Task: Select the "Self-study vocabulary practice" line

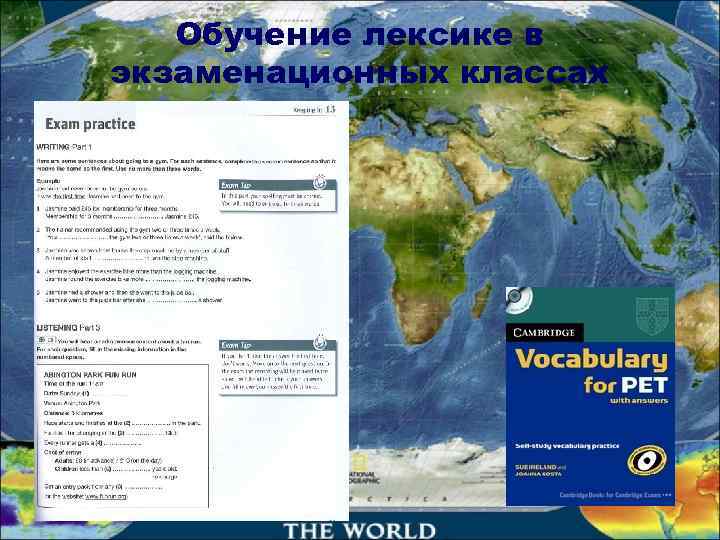Action: tap(567, 445)
